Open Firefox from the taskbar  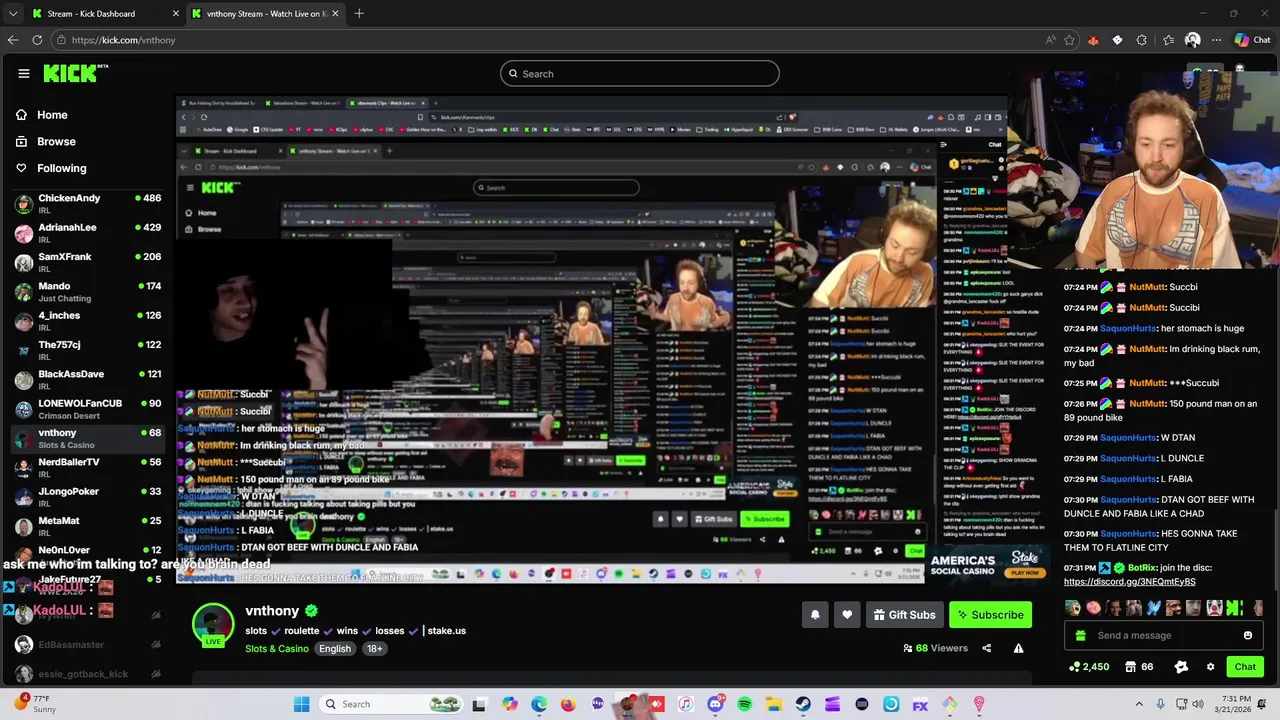569,704
